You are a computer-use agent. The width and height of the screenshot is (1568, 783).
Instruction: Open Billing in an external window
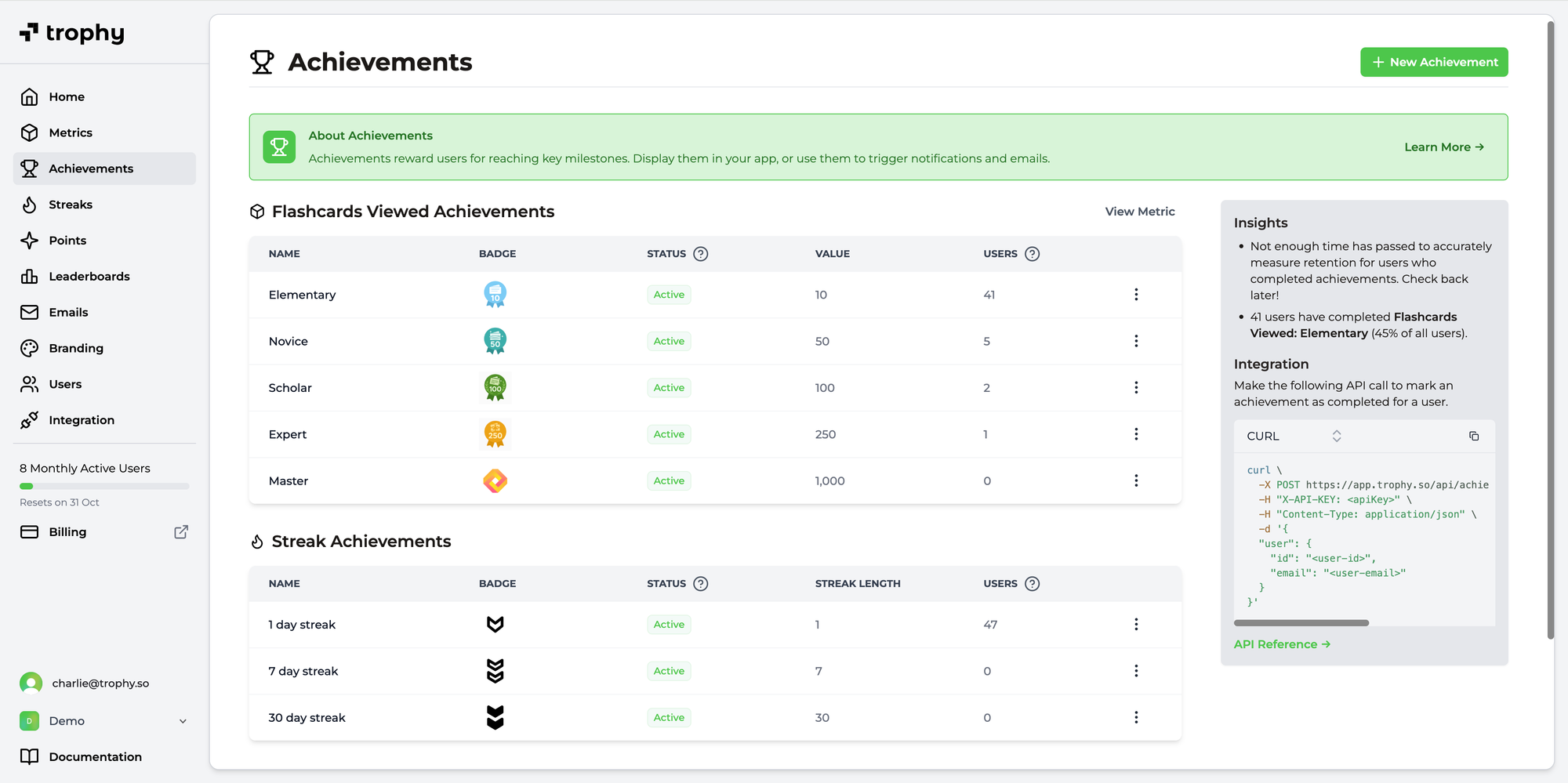pyautogui.click(x=180, y=531)
